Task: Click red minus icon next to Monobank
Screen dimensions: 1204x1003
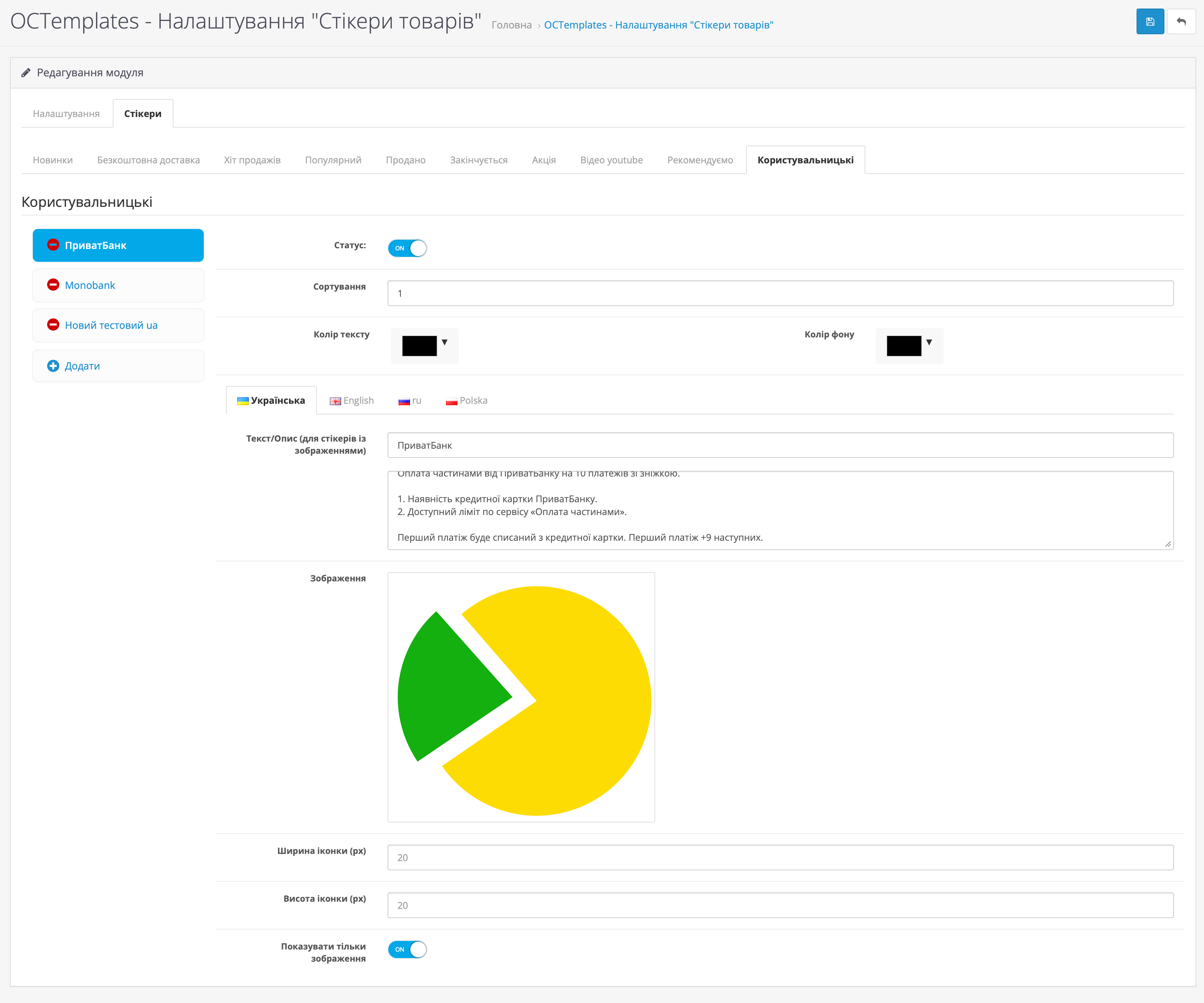Action: point(53,285)
